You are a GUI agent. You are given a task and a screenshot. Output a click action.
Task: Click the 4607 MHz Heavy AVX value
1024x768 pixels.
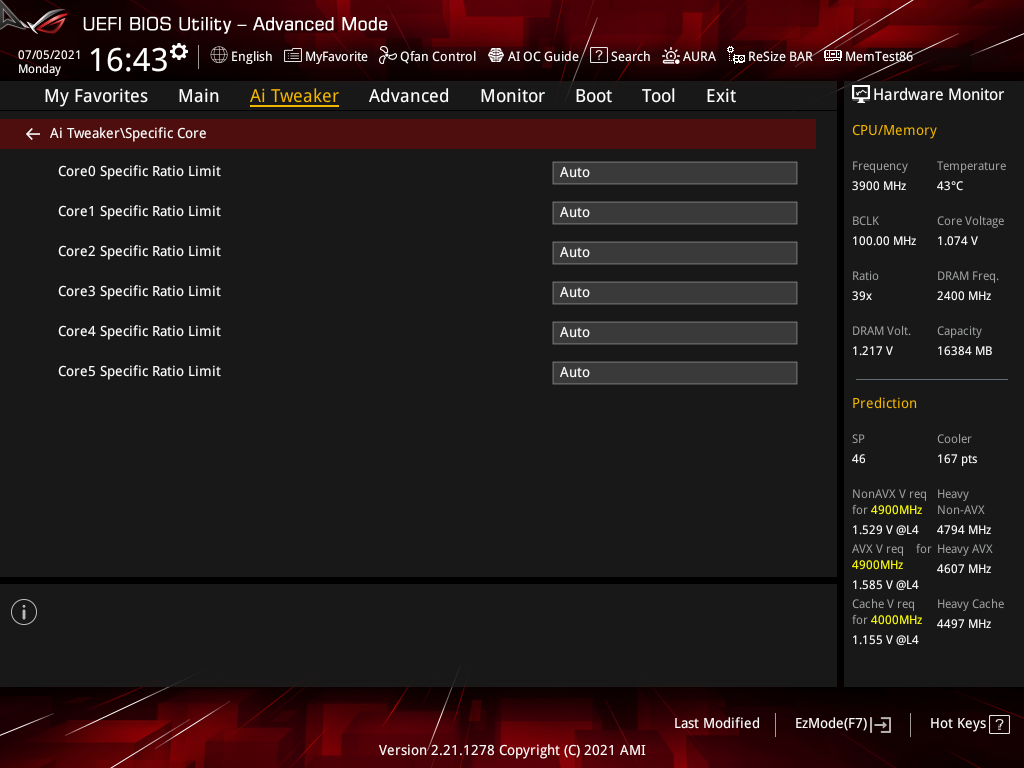(964, 569)
